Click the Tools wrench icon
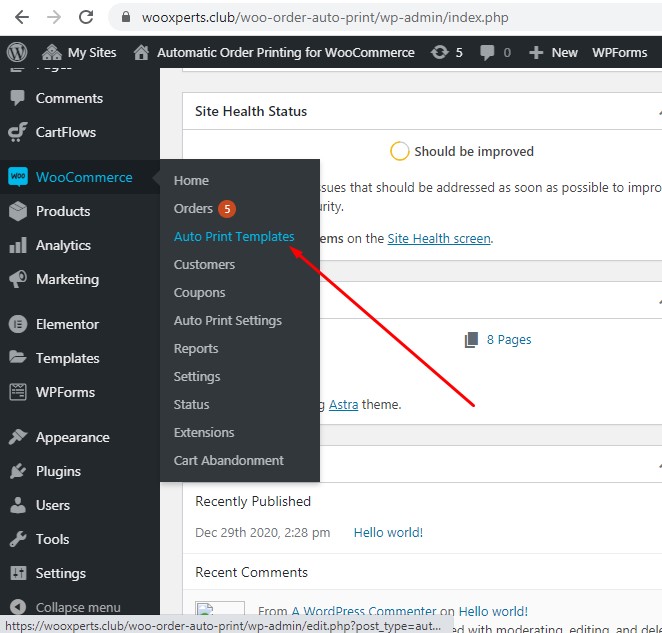Screen dimensions: 662x633 click(18, 539)
